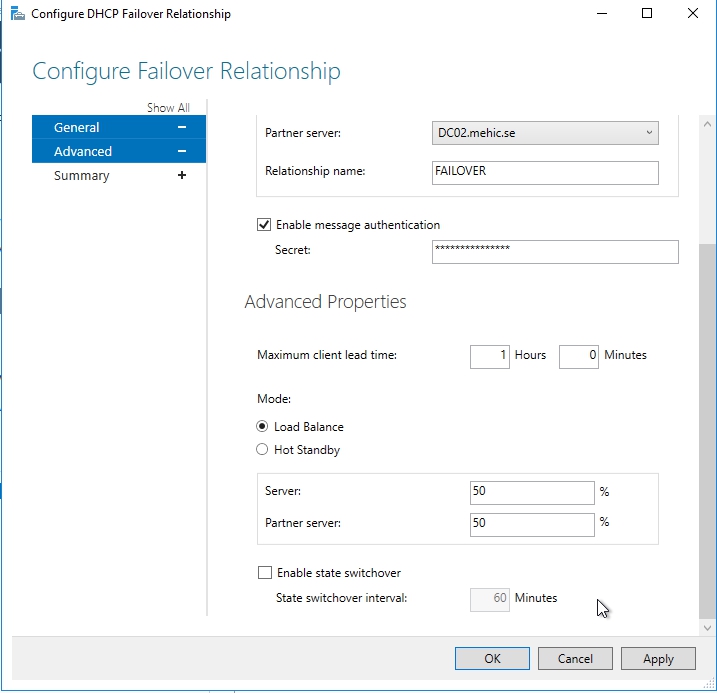Check Enable state switchover
Viewport: 717px width, 693px height.
click(x=264, y=573)
